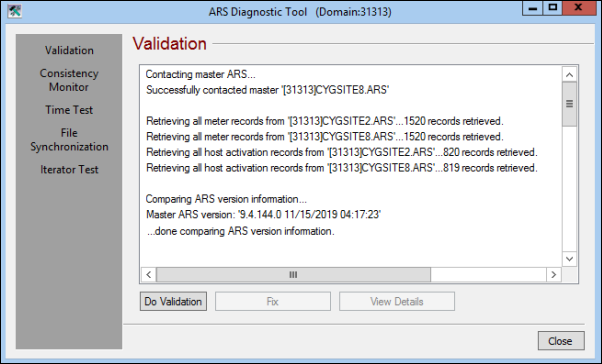
Task: Close the window with the red X
Action: pyautogui.click(x=579, y=8)
